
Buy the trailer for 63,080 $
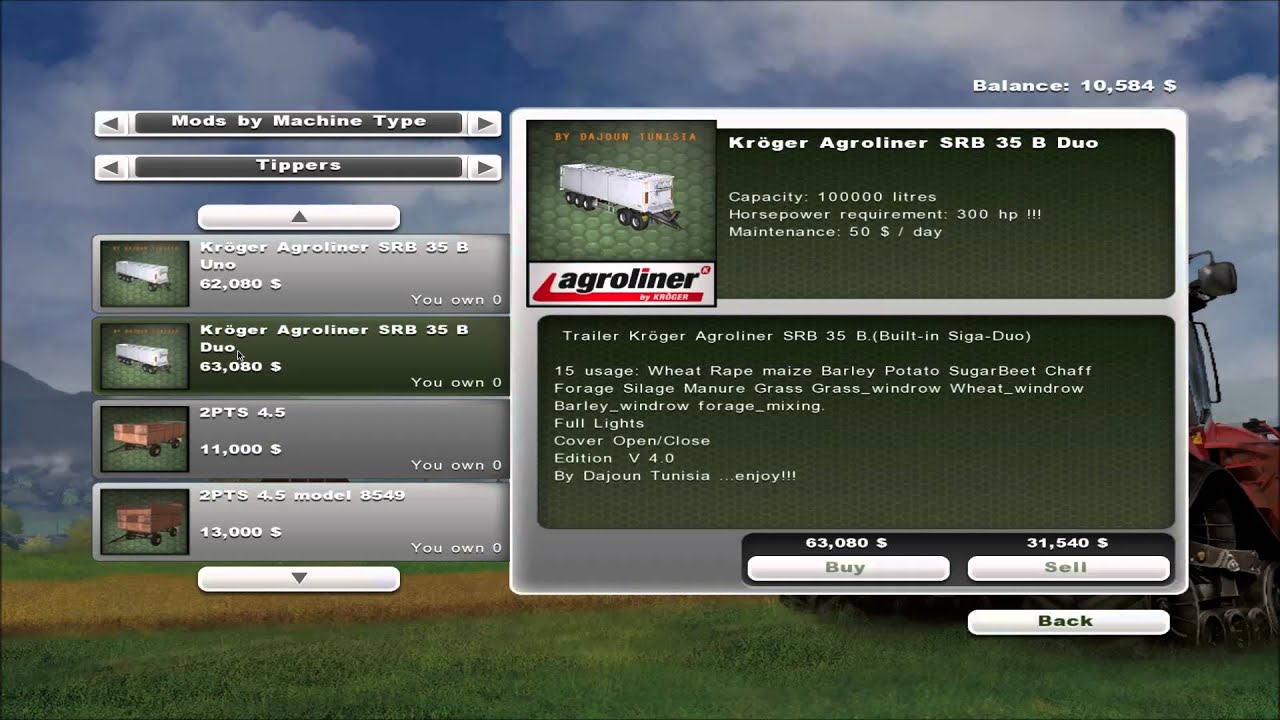coord(848,568)
